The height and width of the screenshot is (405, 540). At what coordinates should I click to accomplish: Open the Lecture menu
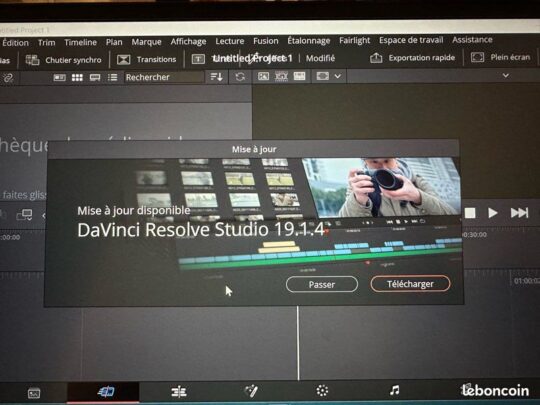pyautogui.click(x=230, y=41)
